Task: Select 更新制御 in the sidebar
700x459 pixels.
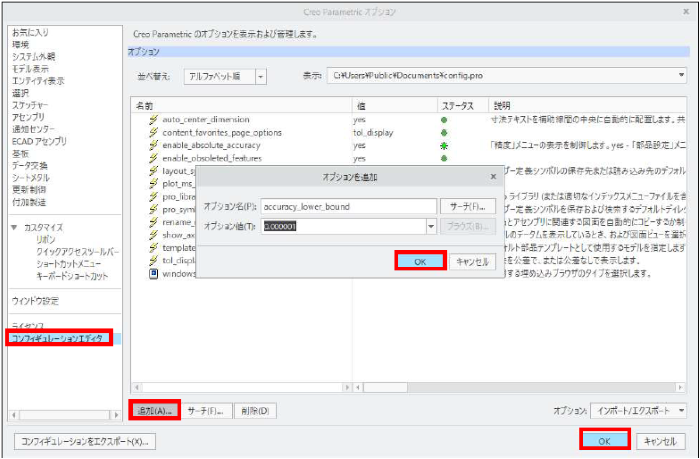Action: [x=29, y=190]
